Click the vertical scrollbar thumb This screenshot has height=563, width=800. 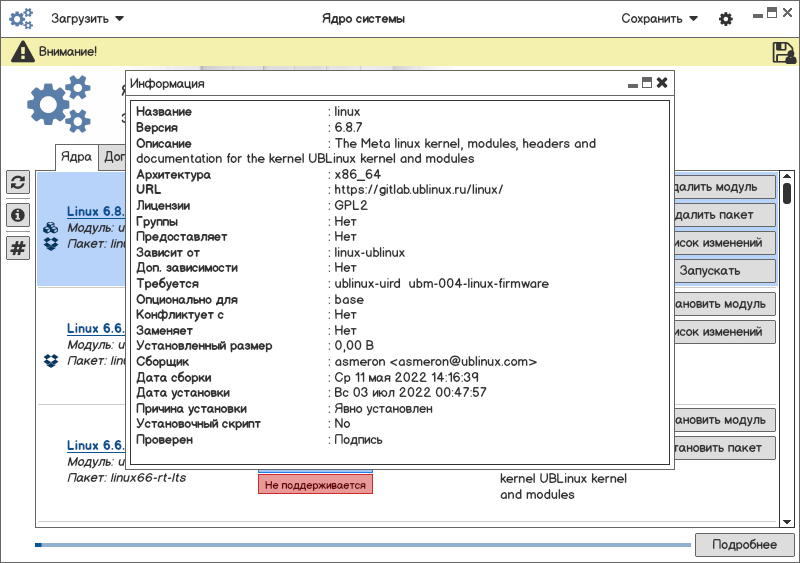click(787, 193)
